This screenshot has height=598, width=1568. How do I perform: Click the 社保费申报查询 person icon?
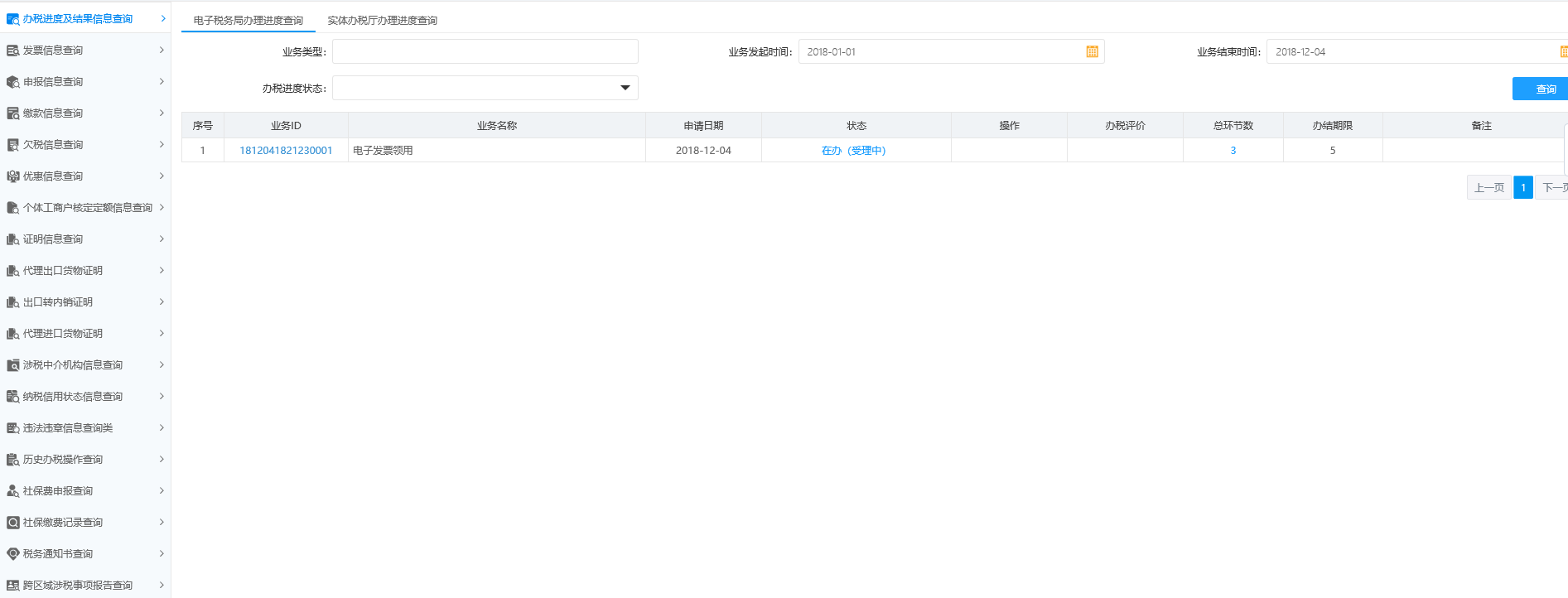pyautogui.click(x=12, y=491)
